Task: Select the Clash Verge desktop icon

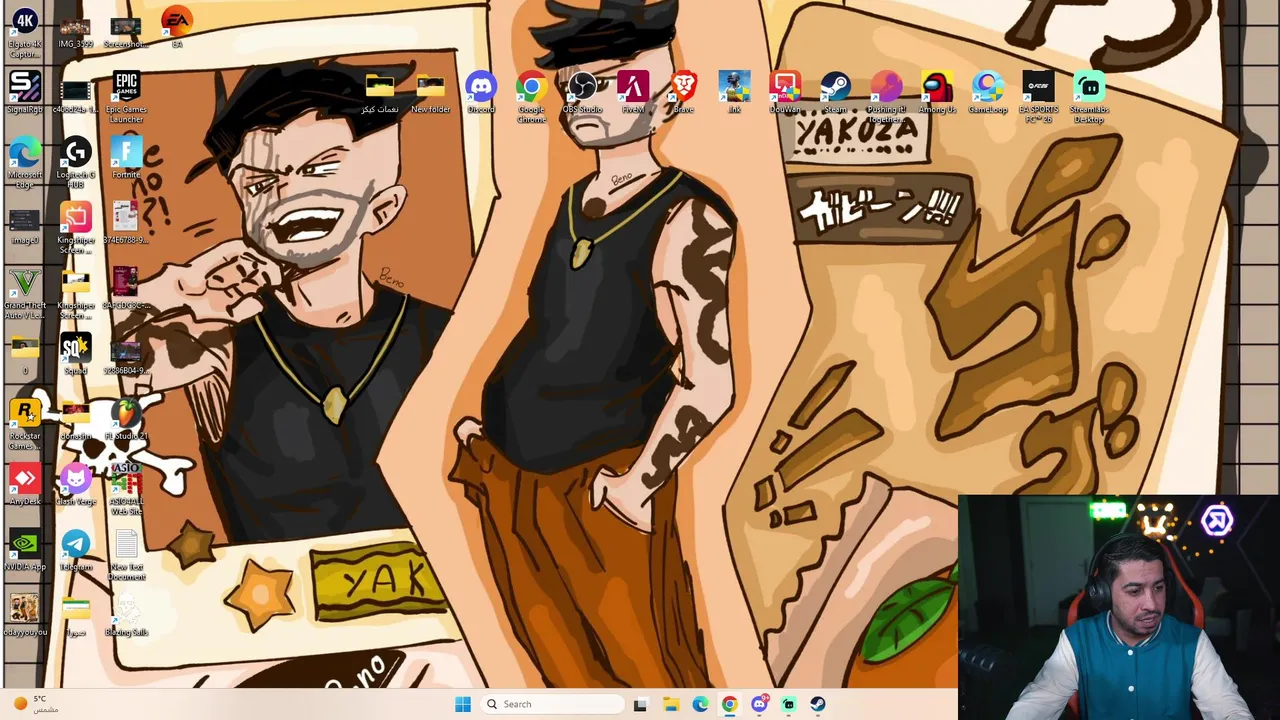Action: [75, 485]
